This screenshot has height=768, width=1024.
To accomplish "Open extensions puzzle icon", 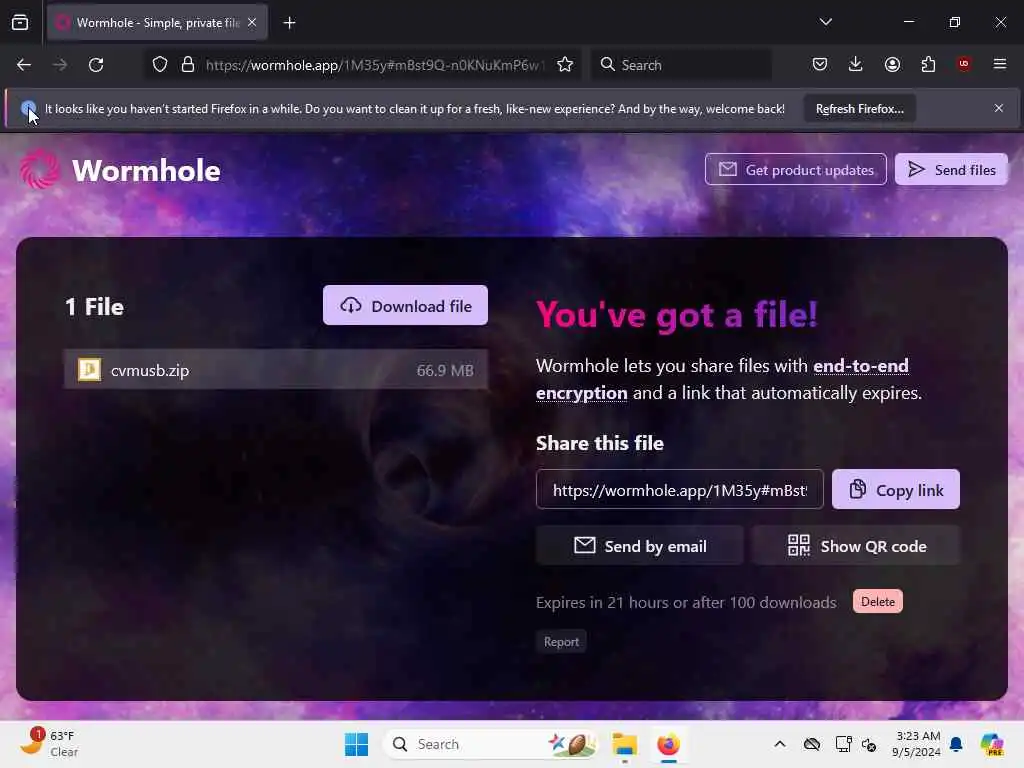I will tap(928, 64).
